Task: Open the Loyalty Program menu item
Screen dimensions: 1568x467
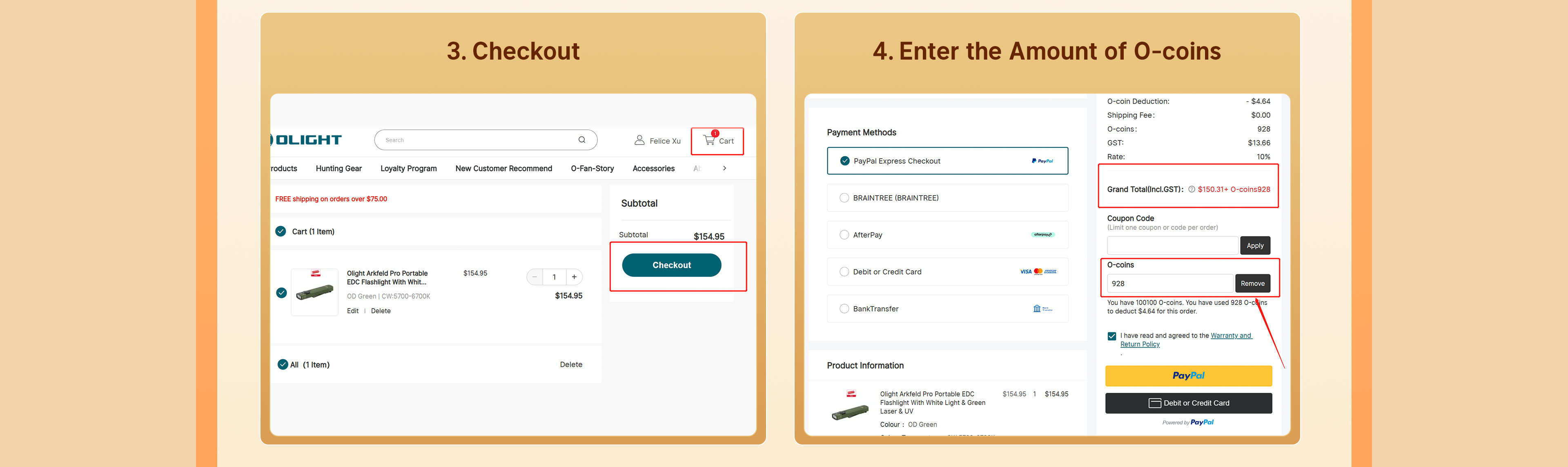Action: 408,169
